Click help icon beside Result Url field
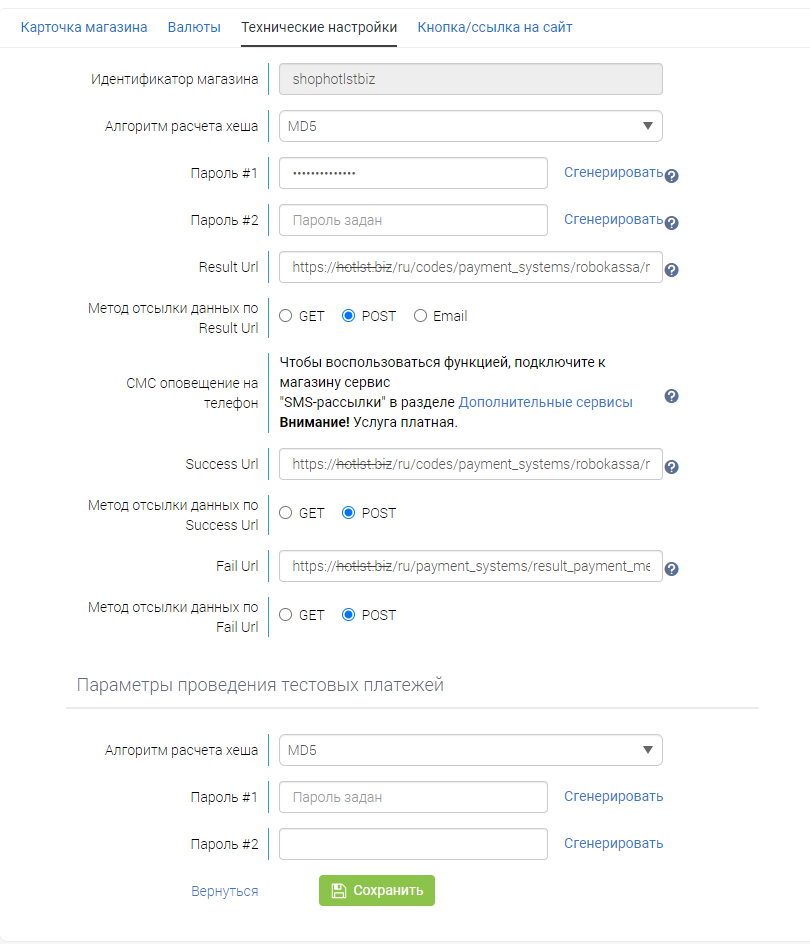This screenshot has width=810, height=944. click(672, 270)
